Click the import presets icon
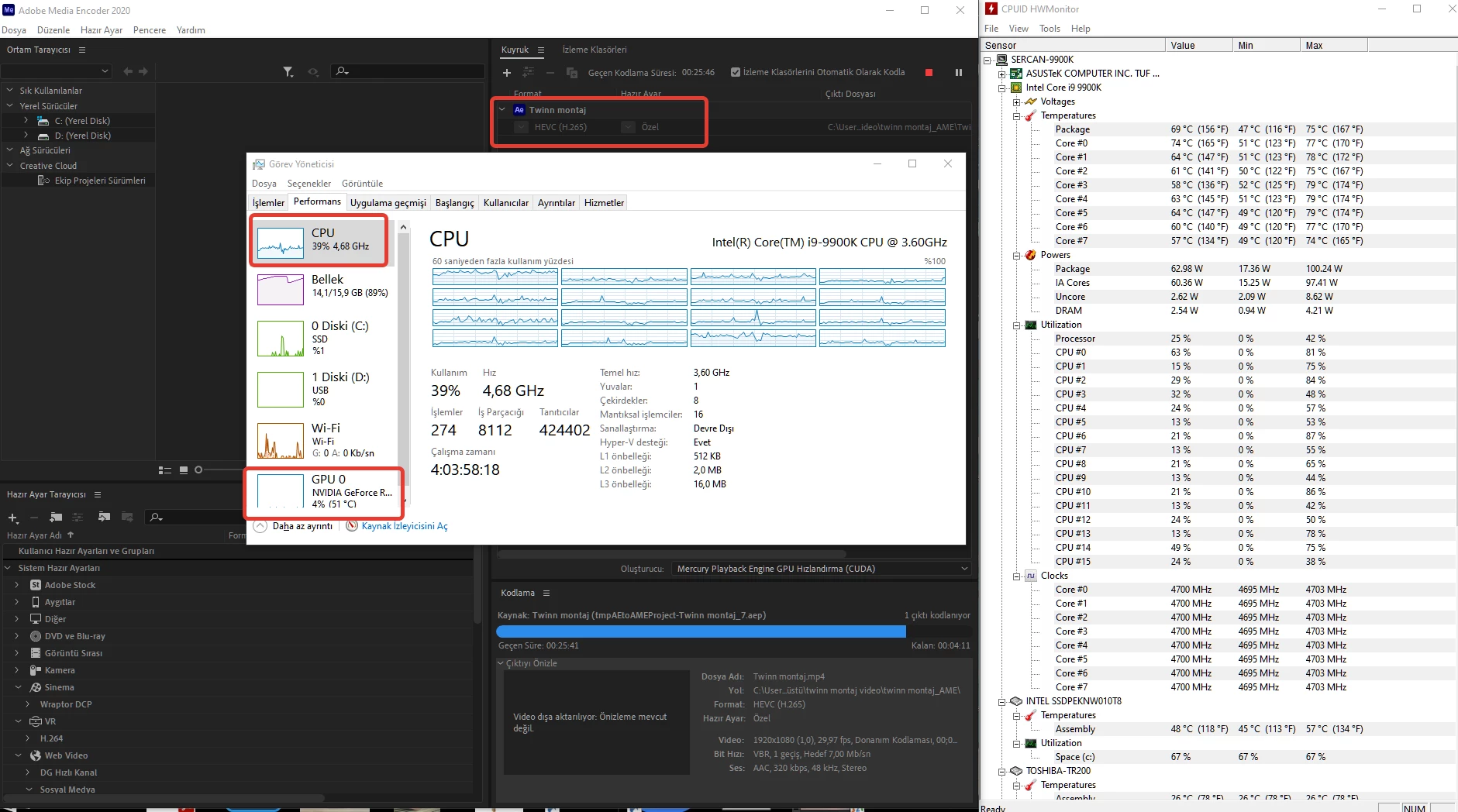The height and width of the screenshot is (812, 1458). coord(104,517)
